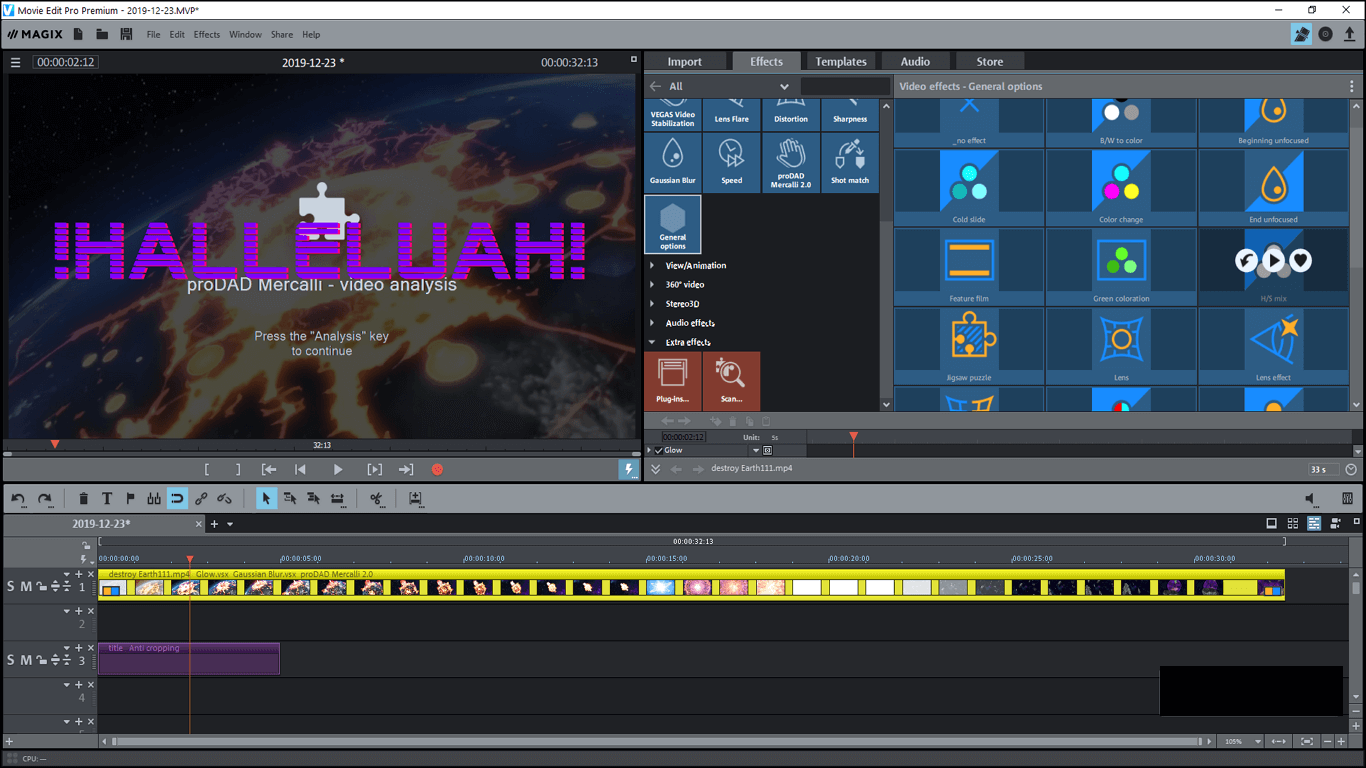Select the Speed effect tile
Screen dimensions: 1366x768
(732, 164)
